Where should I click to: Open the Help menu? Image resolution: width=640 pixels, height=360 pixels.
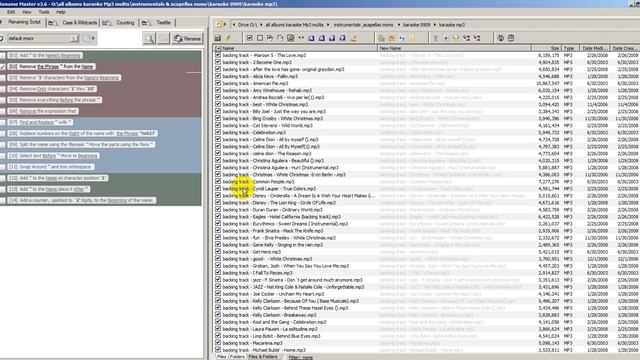click(x=60, y=12)
